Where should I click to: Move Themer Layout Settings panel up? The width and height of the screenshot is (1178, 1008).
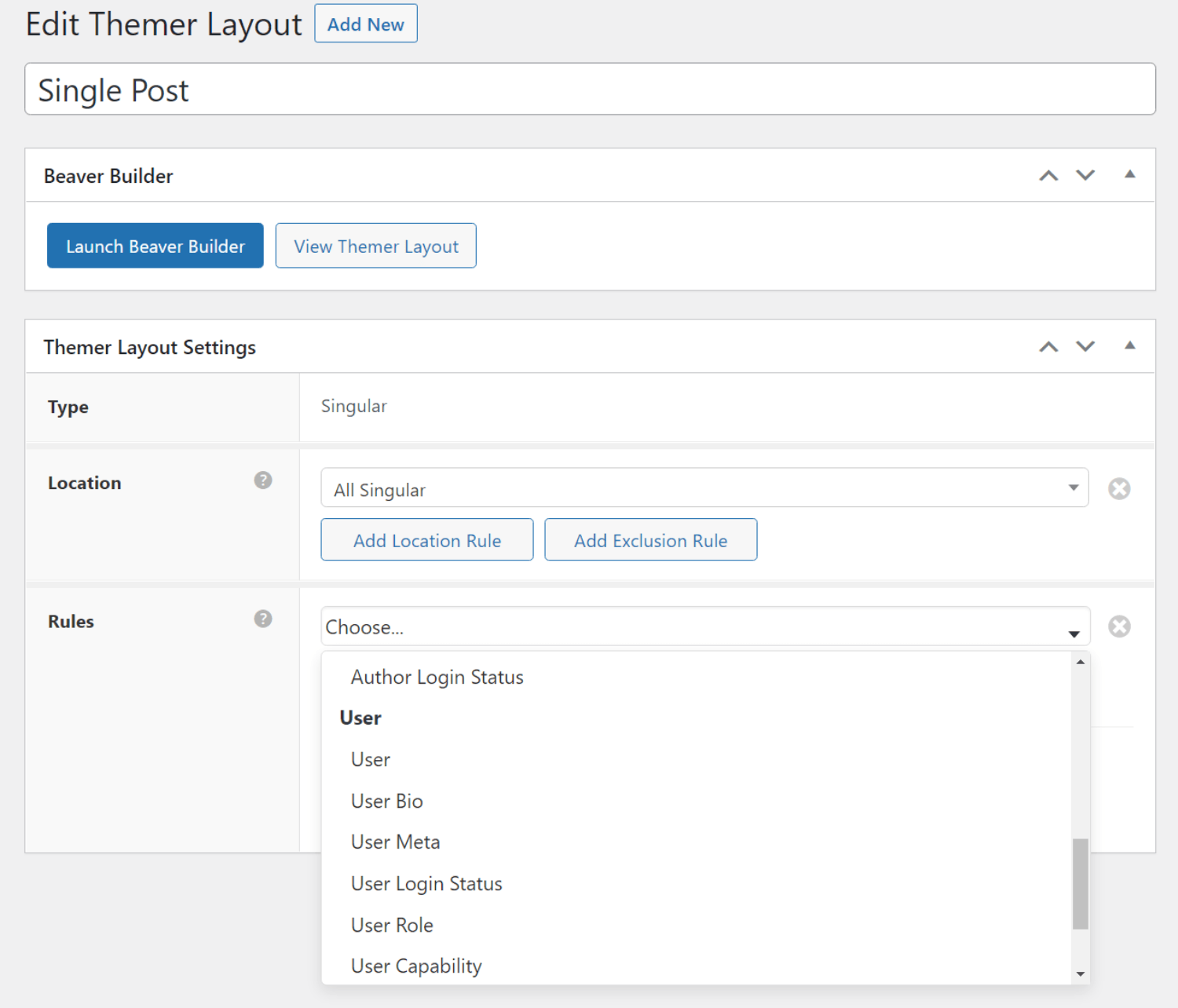click(1048, 346)
